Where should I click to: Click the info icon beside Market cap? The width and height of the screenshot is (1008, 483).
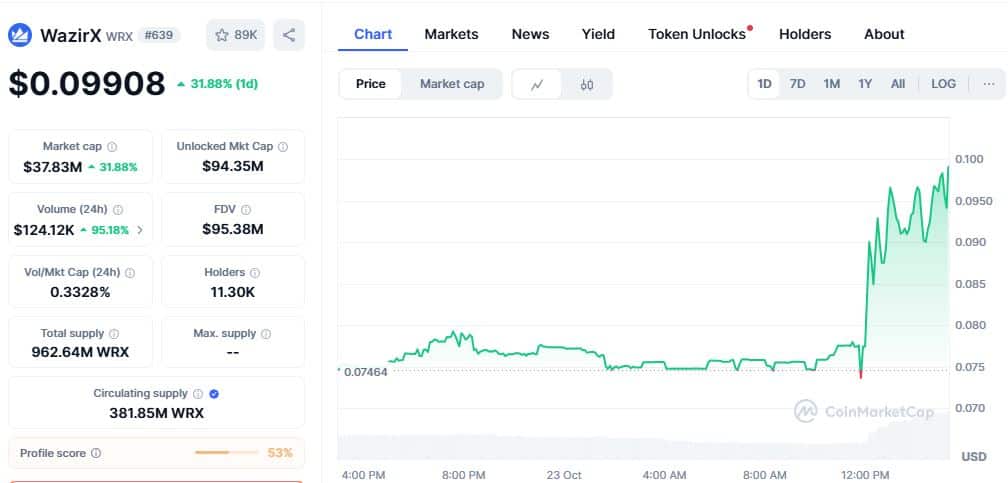pos(112,147)
